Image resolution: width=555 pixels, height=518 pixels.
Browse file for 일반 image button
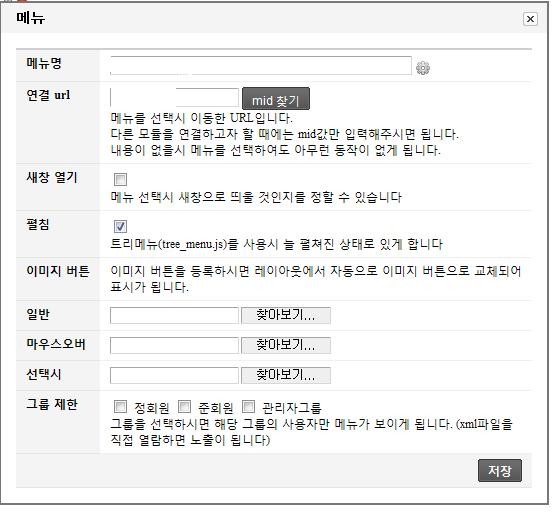pyautogui.click(x=286, y=315)
